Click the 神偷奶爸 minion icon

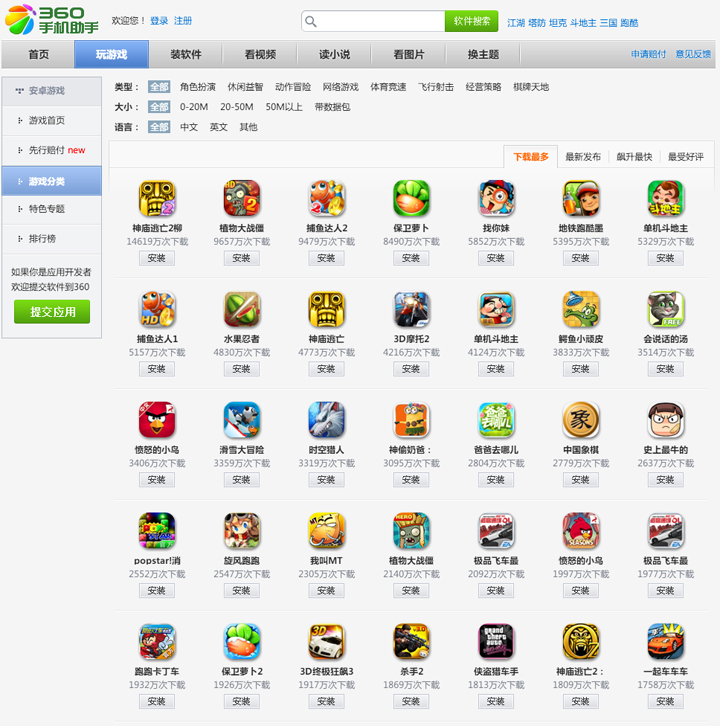(411, 420)
